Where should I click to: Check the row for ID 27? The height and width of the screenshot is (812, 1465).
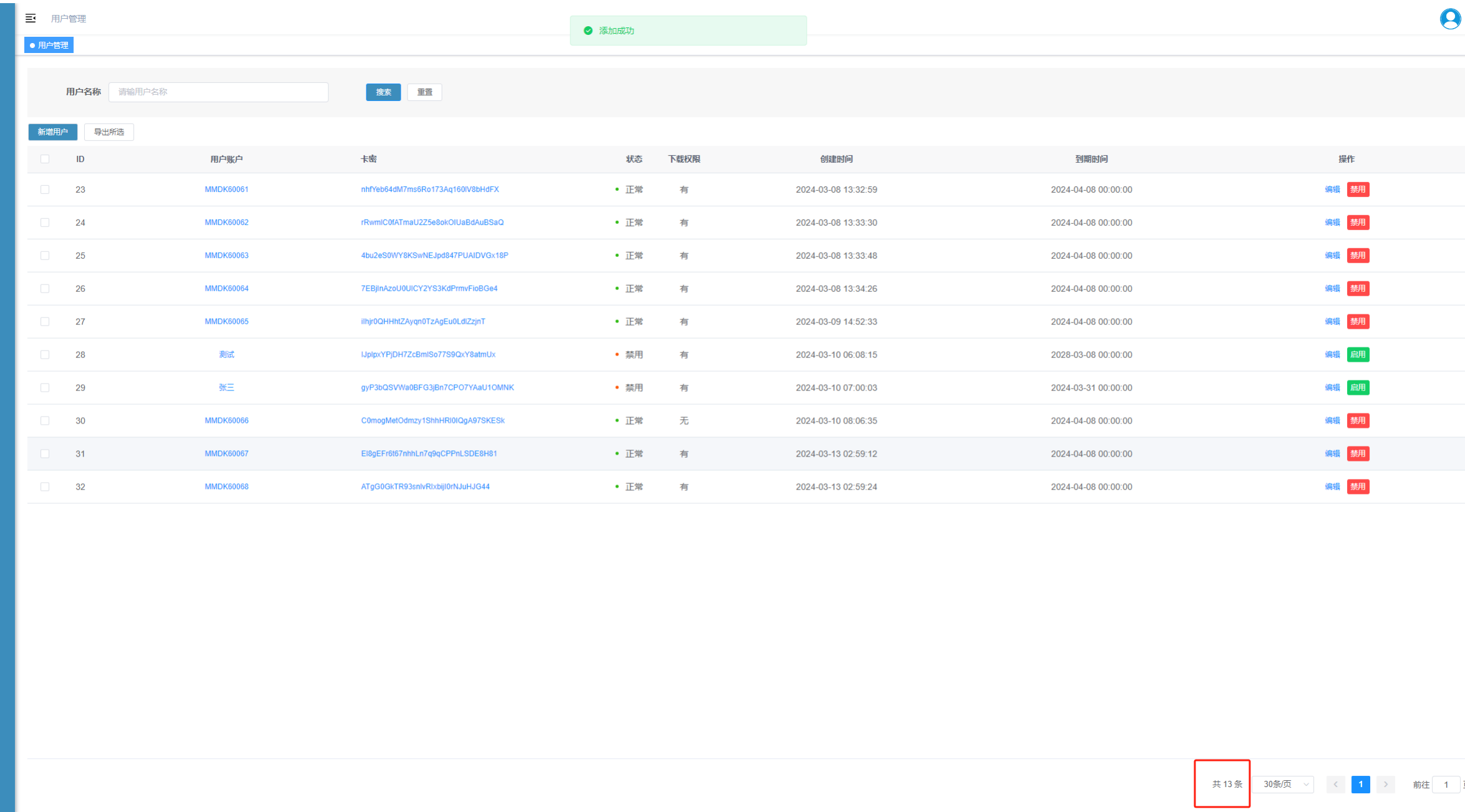click(x=45, y=322)
